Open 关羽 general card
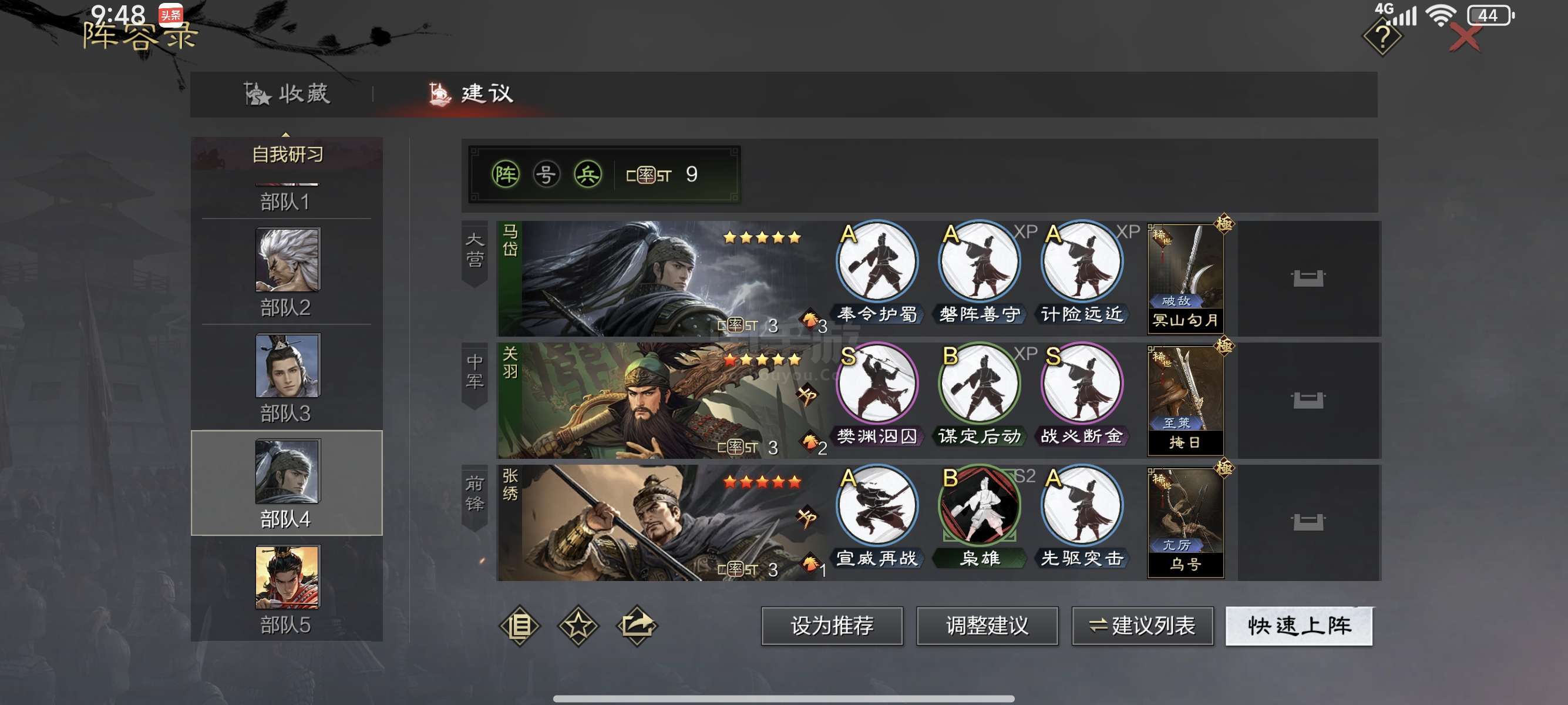Screen dimensions: 1568x705 coord(662,401)
